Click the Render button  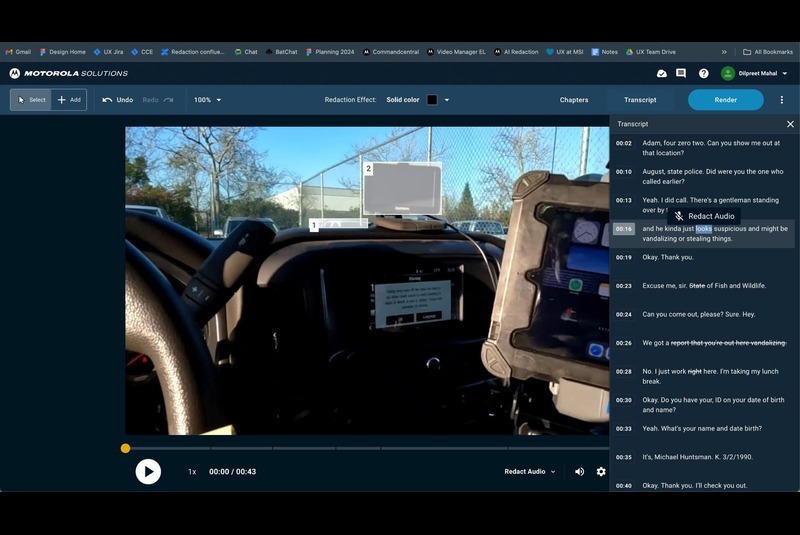point(726,100)
